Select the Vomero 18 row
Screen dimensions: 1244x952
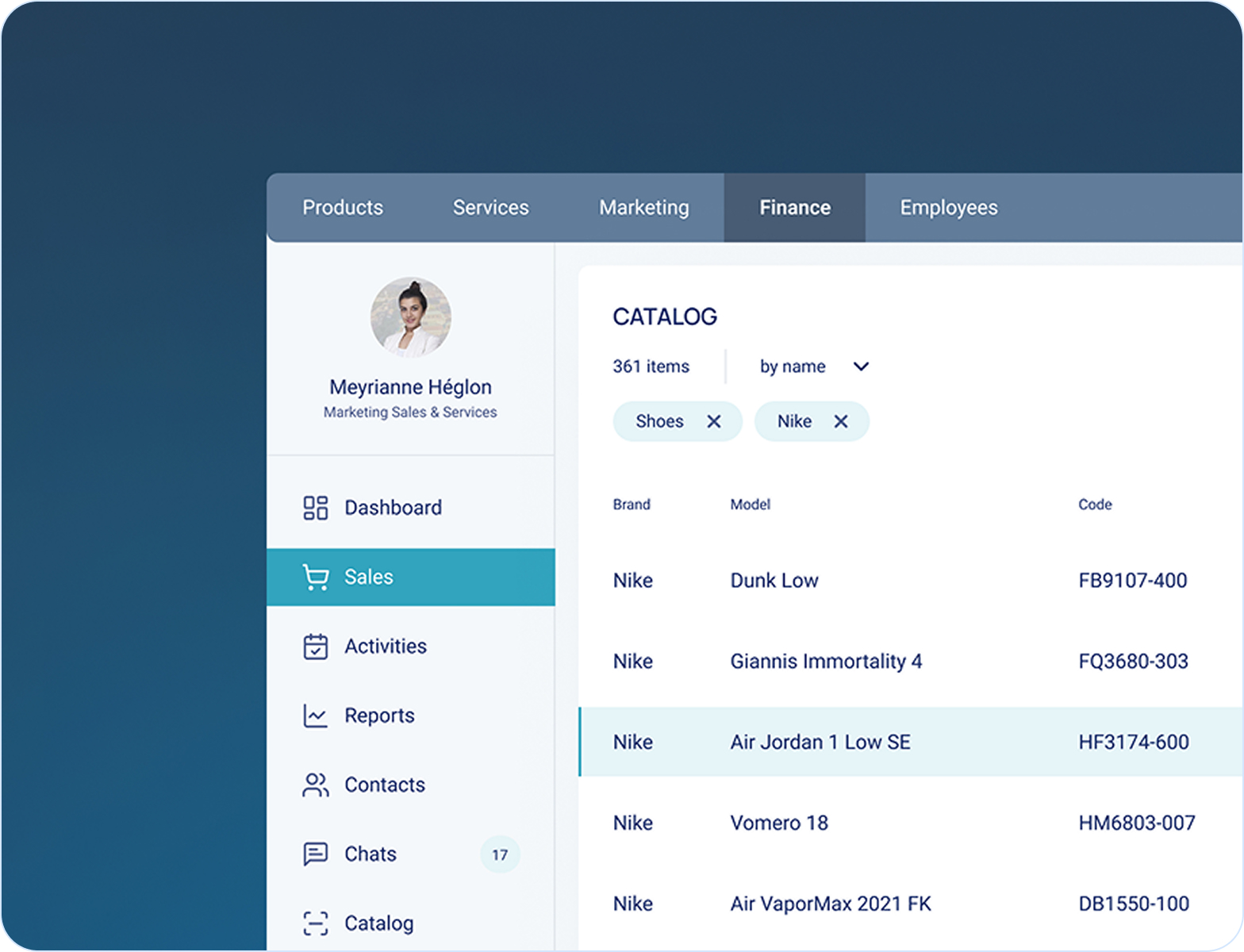911,823
